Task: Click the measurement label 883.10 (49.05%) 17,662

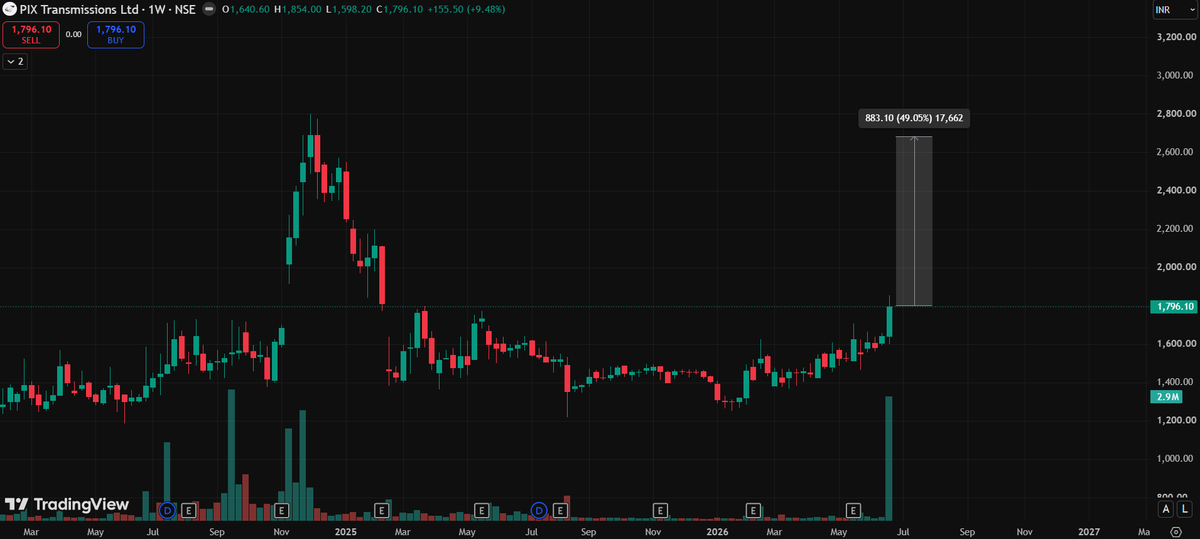Action: 914,118
